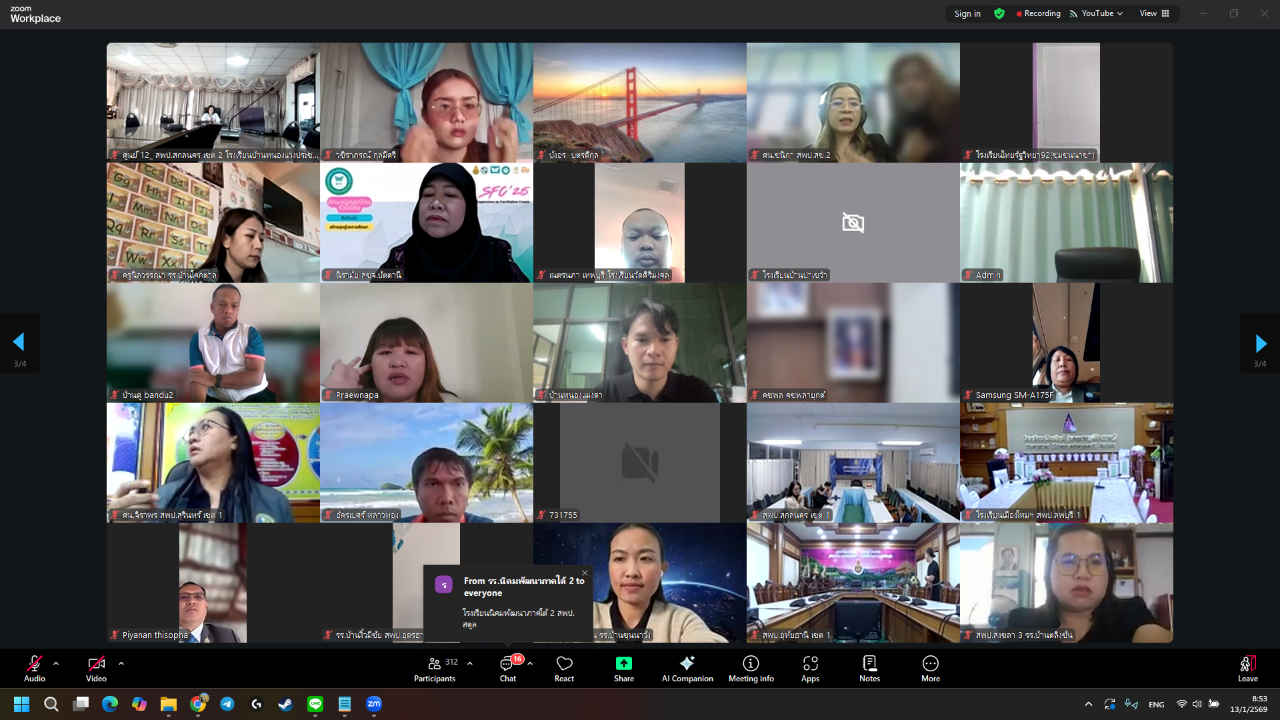
Task: Click the React heart icon
Action: point(564,668)
